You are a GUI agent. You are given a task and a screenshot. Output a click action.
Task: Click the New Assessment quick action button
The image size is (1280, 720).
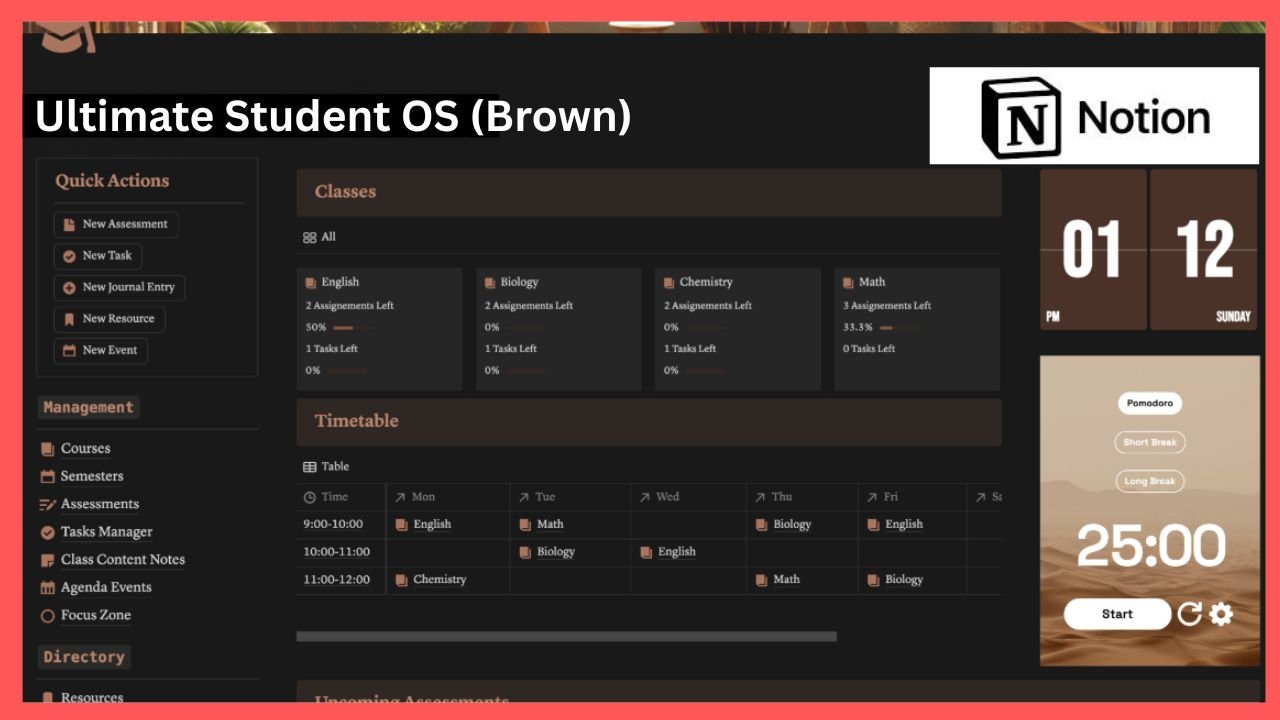[x=116, y=224]
